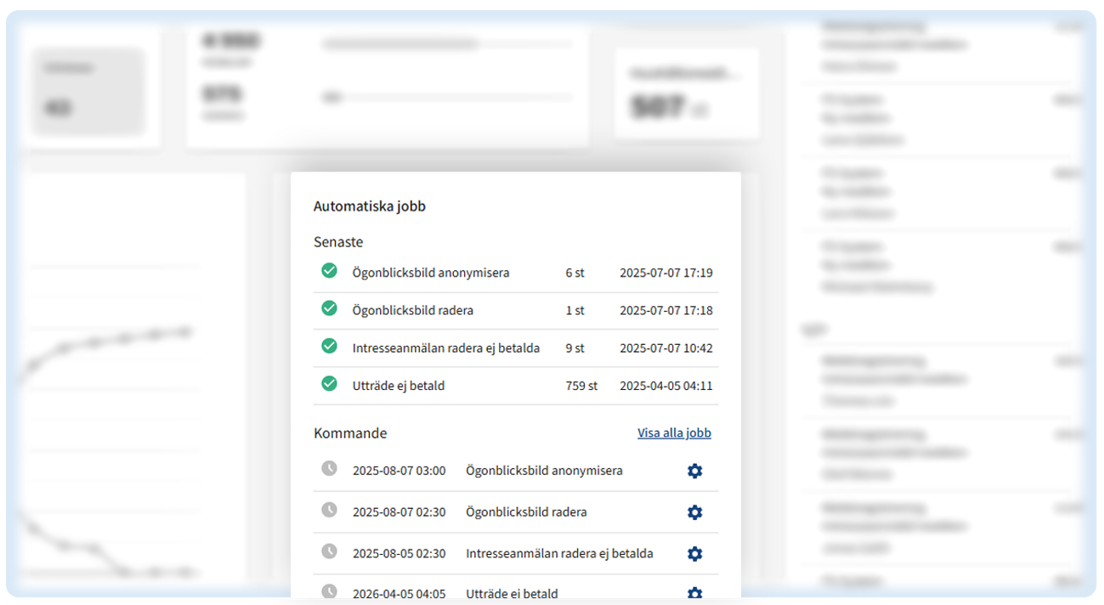Click green check icon for Utträde ej betald 759 st
This screenshot has height=605, width=1104.
(x=329, y=384)
